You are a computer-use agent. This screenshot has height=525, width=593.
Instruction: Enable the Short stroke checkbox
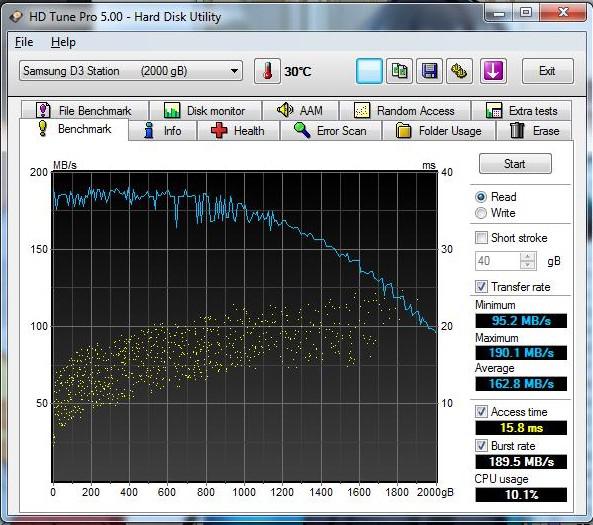pyautogui.click(x=481, y=238)
